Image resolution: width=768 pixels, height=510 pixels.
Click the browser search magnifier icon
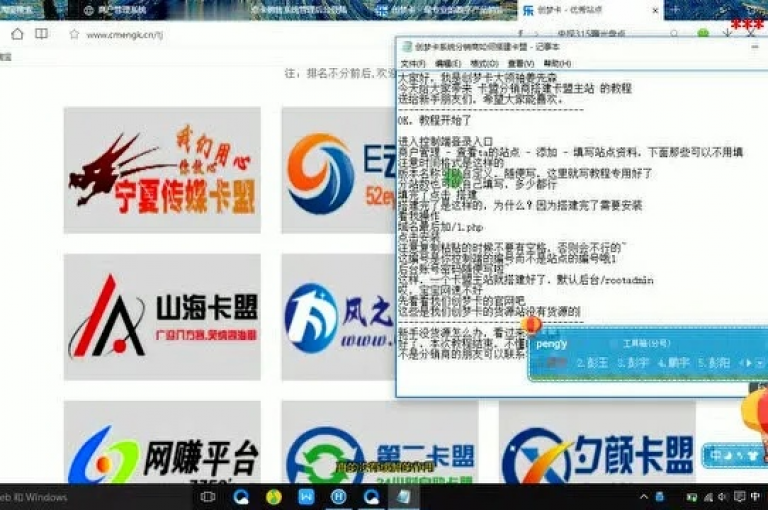[x=674, y=33]
